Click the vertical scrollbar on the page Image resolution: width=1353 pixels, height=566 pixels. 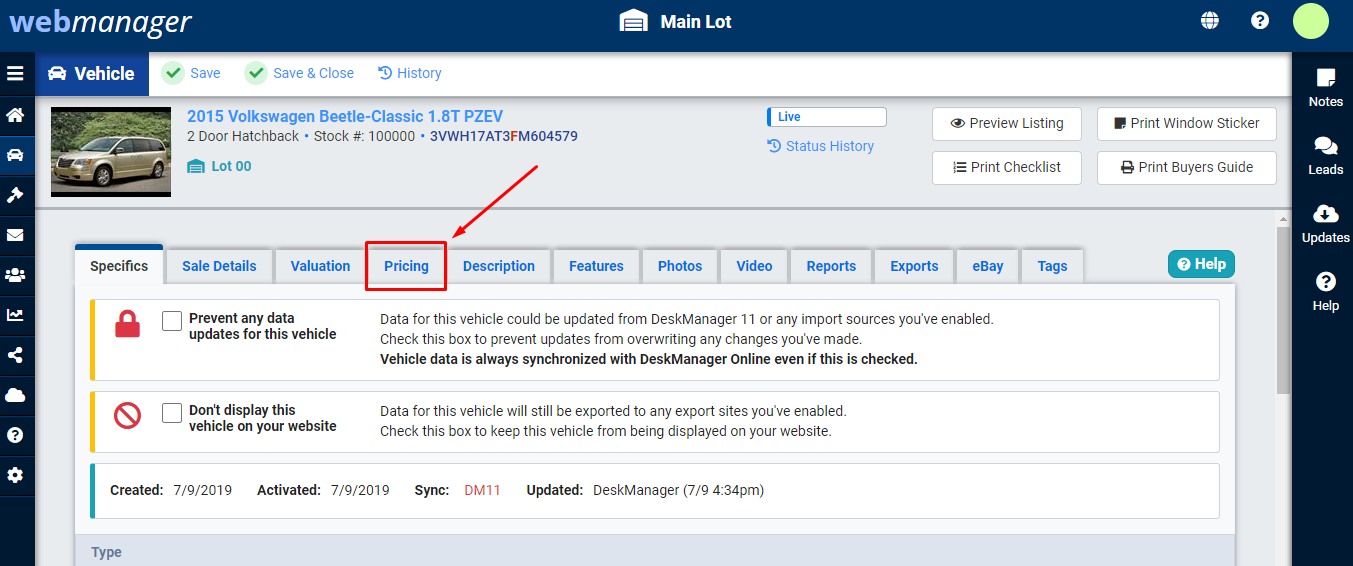coord(1283,310)
